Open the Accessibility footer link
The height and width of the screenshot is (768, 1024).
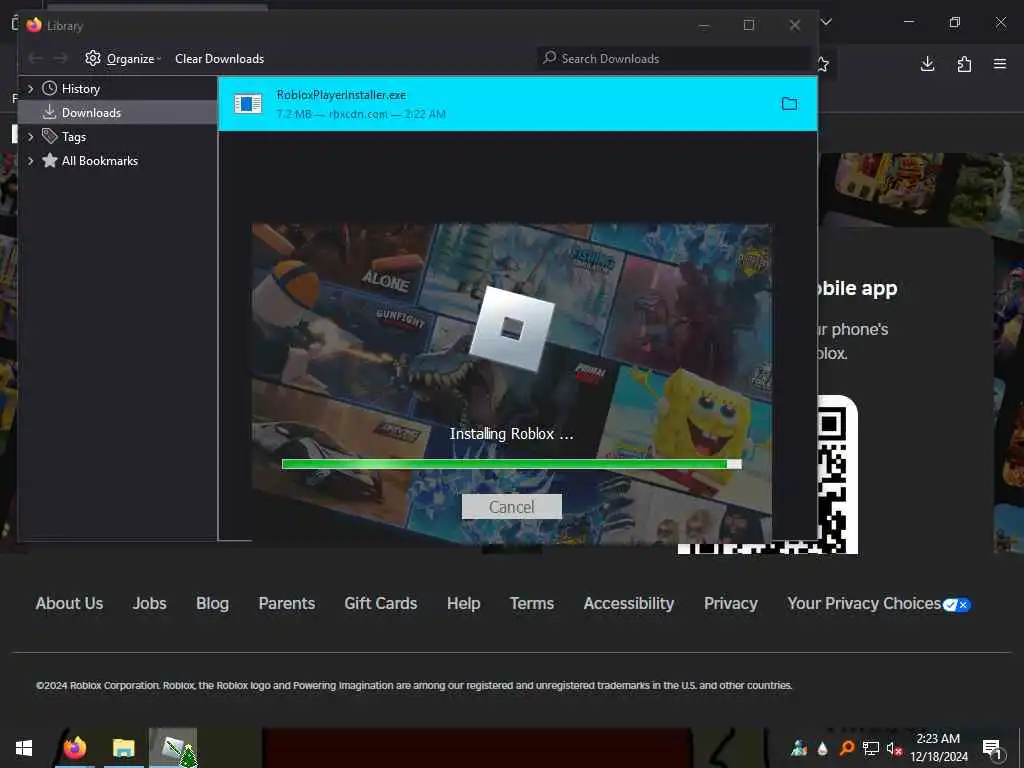pyautogui.click(x=629, y=603)
